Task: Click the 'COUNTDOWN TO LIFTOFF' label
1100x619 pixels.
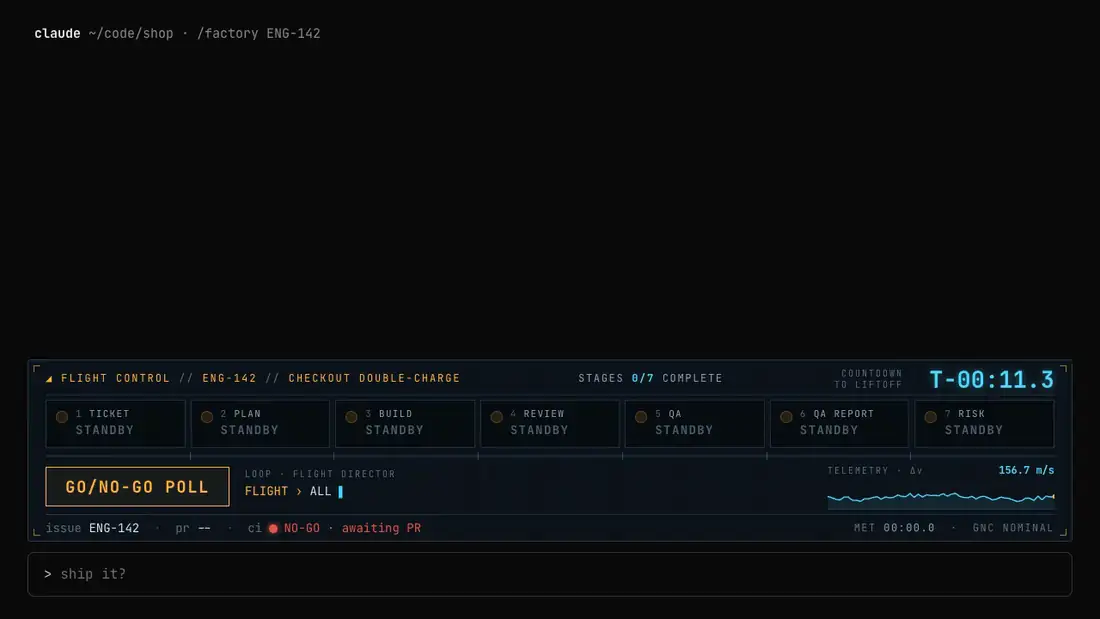Action: (x=868, y=379)
